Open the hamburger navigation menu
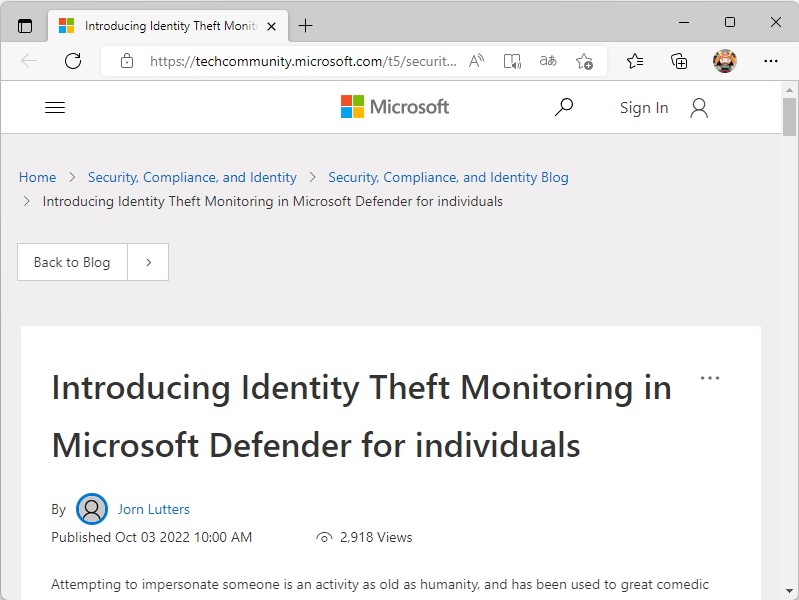The image size is (799, 600). pyautogui.click(x=55, y=108)
